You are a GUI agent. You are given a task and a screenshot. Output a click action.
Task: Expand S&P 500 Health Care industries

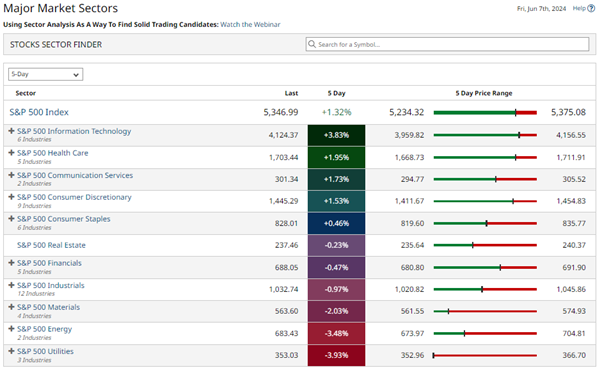pos(12,153)
